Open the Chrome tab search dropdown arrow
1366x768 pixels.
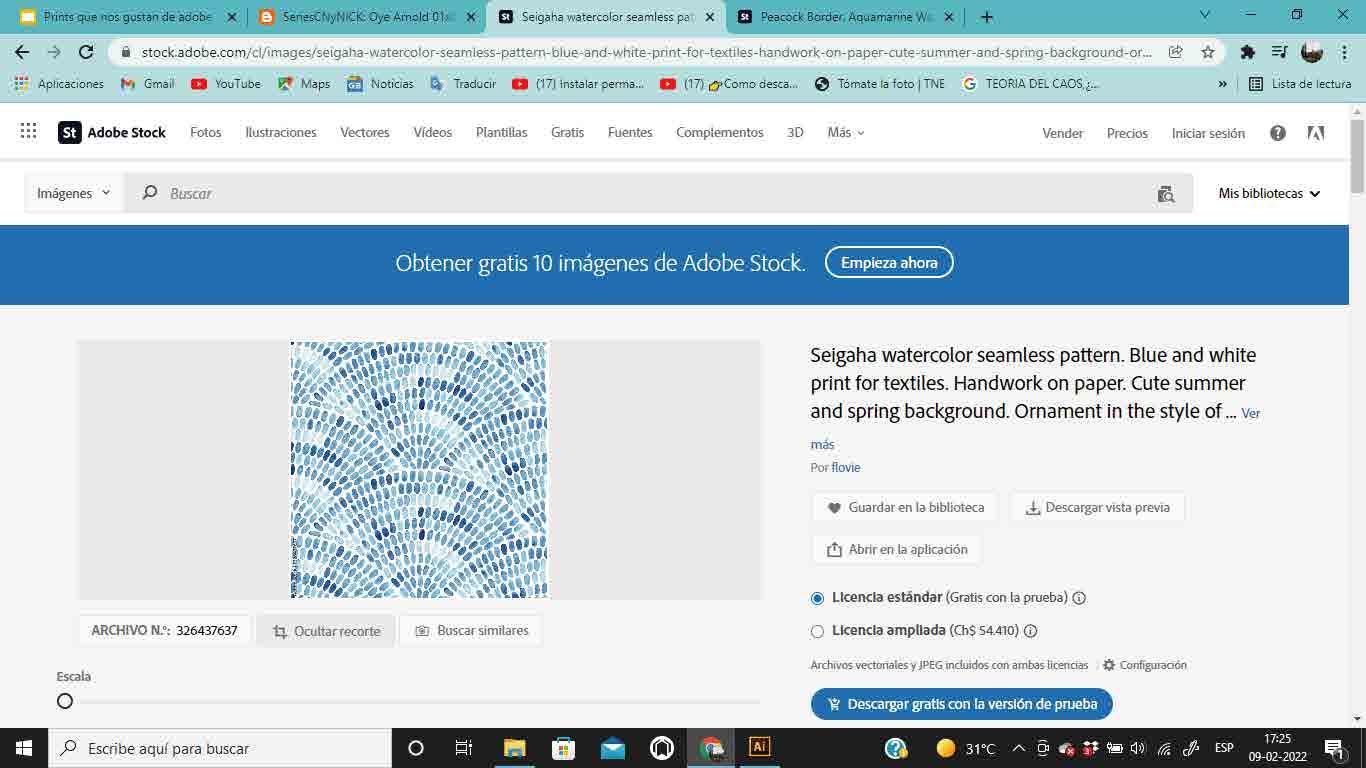point(1205,15)
